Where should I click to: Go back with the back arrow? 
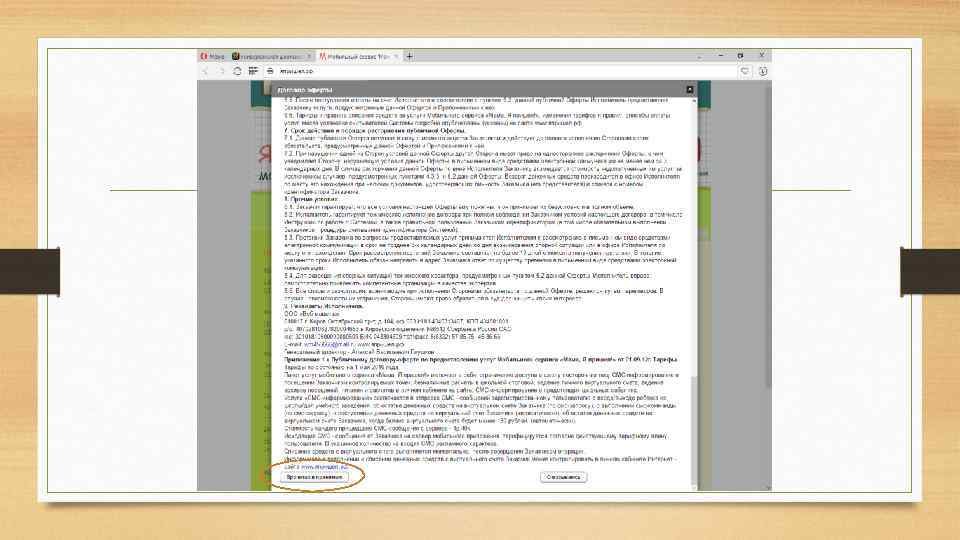(x=206, y=72)
